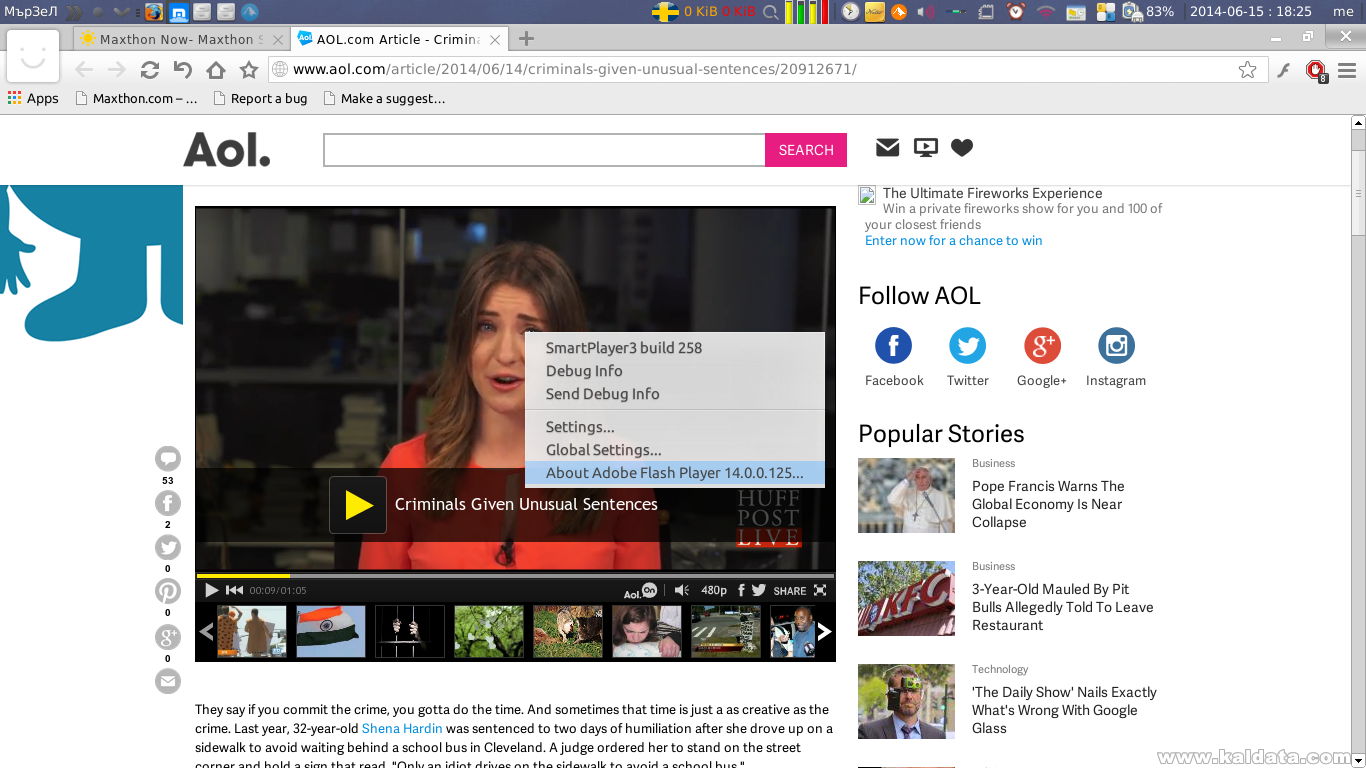Viewport: 1366px width, 768px height.
Task: Open system clock in top panel
Action: click(1250, 12)
